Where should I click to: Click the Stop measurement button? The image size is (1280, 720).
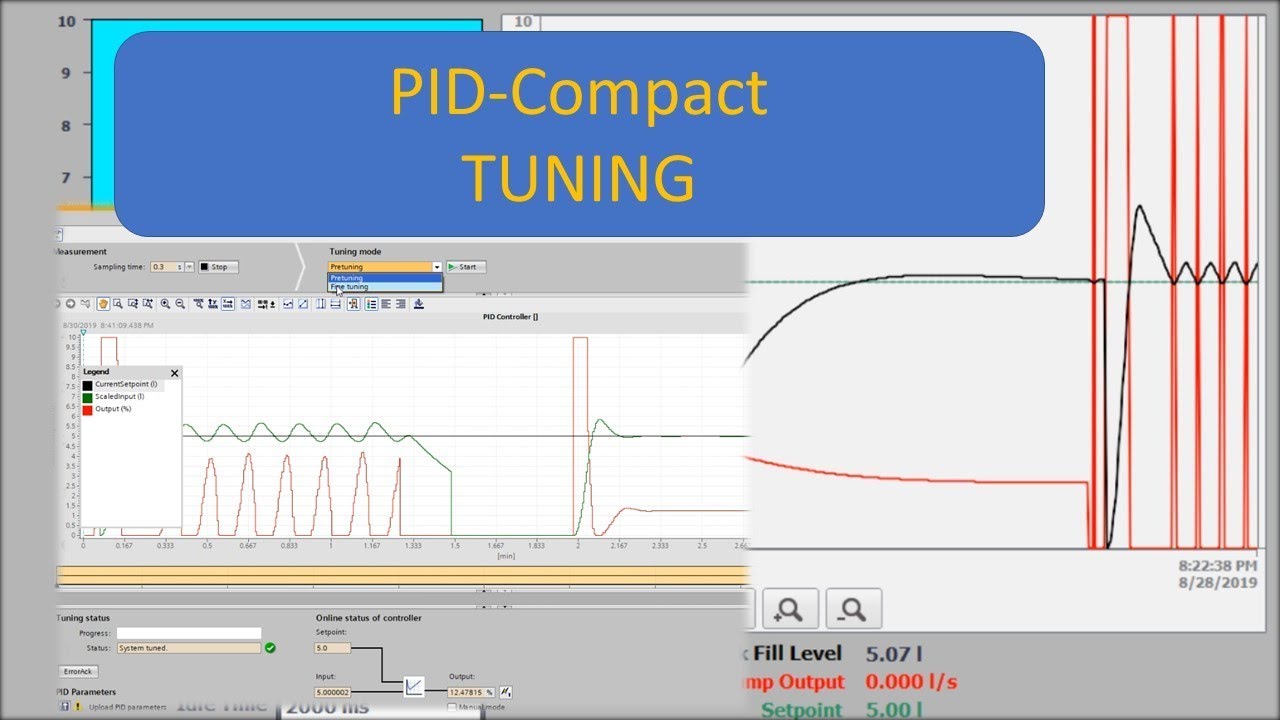coord(219,267)
